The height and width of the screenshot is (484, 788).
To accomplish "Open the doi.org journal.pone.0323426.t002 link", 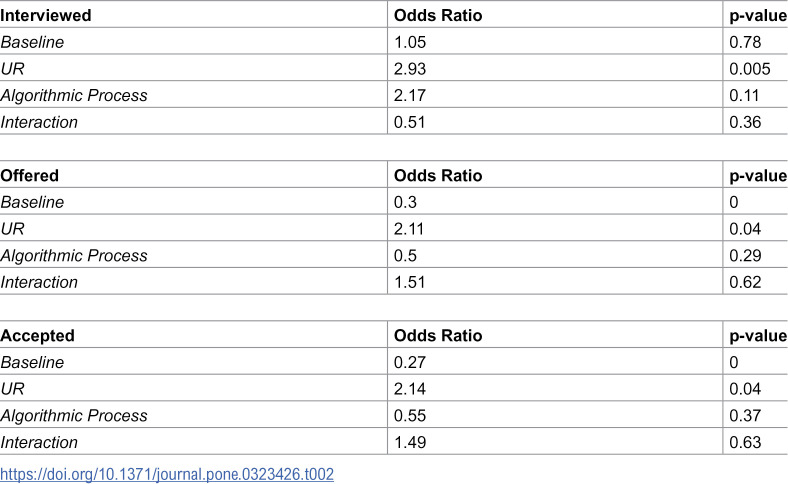I will point(167,474).
